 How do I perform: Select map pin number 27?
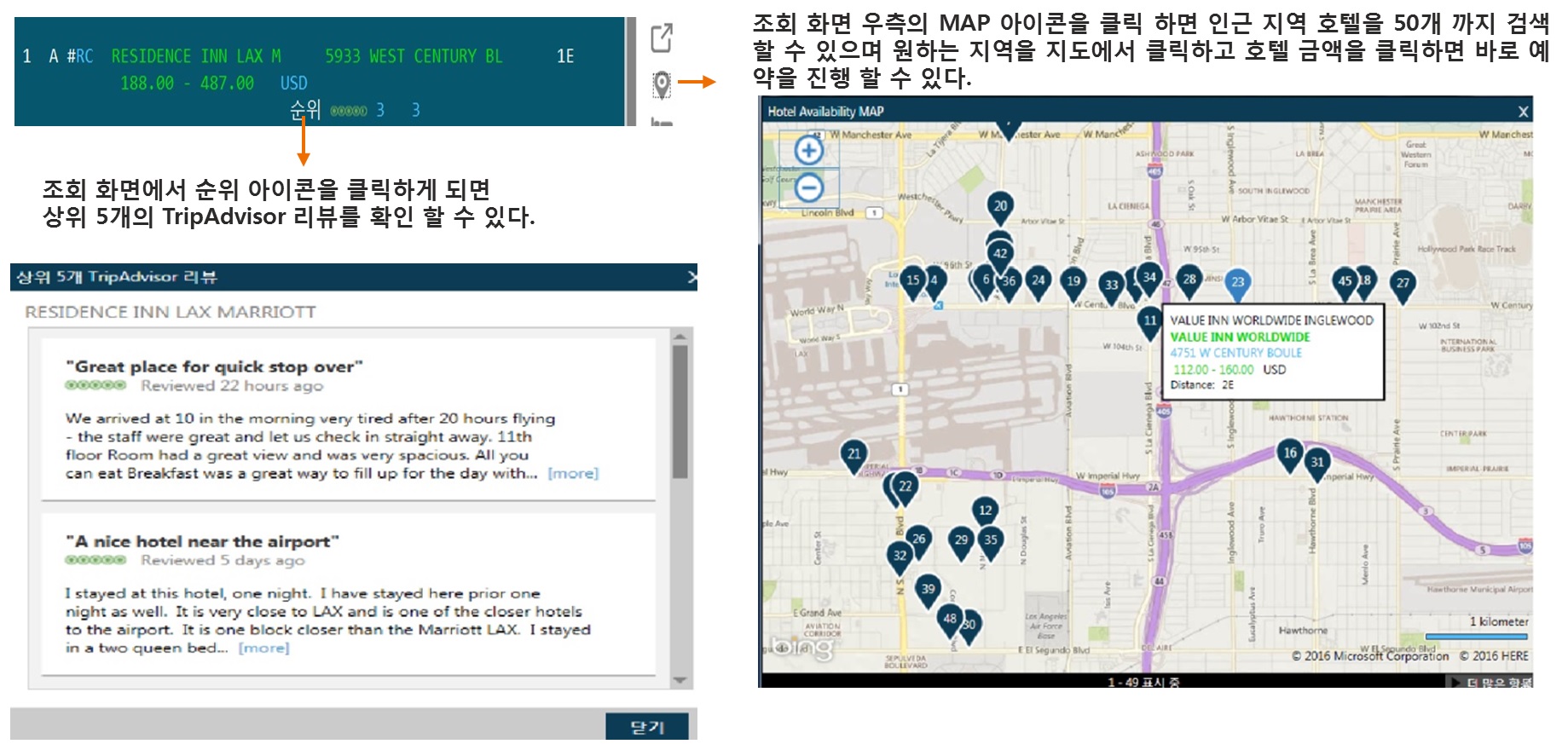(1403, 285)
